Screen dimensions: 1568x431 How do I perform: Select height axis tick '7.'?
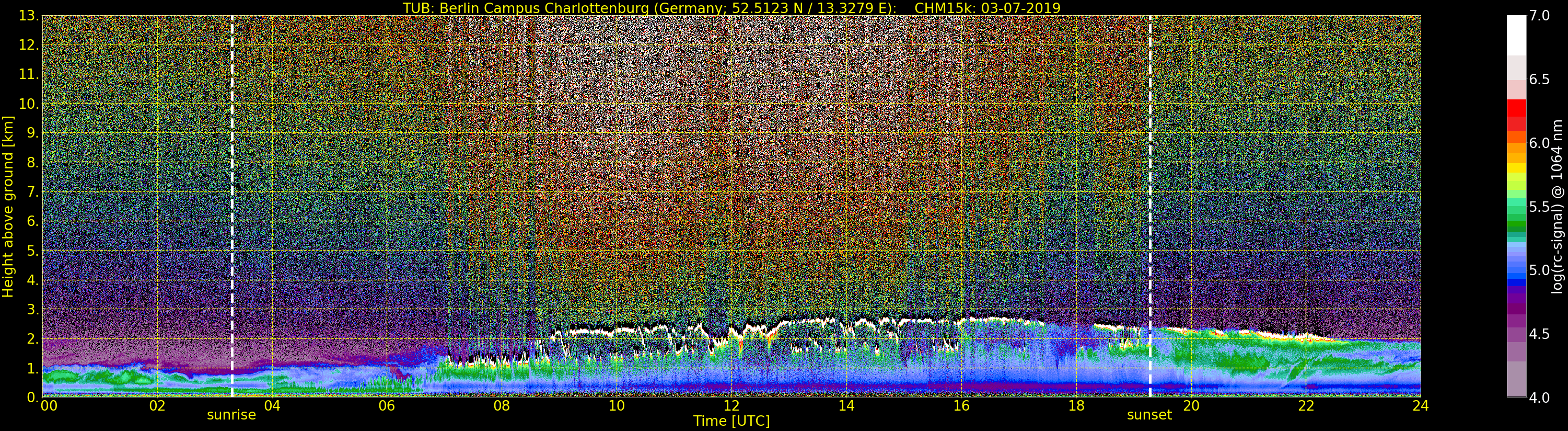pos(33,192)
